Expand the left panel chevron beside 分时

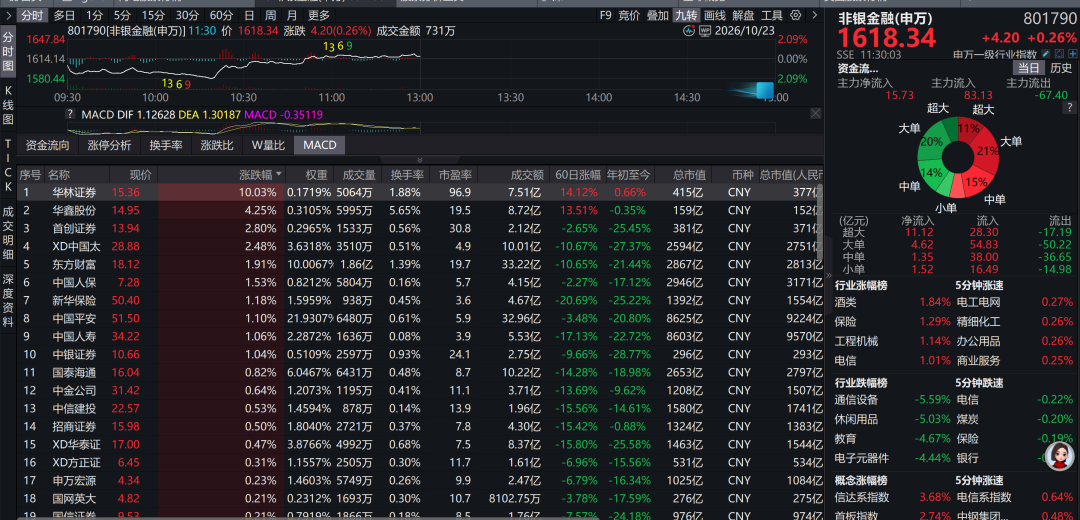(x=8, y=15)
